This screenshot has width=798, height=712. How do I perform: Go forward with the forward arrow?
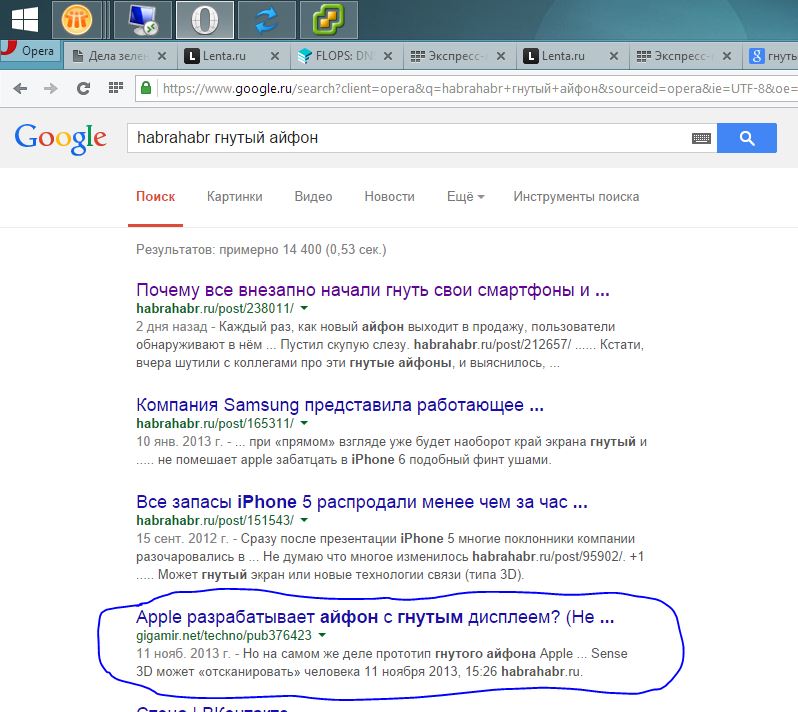tap(50, 89)
